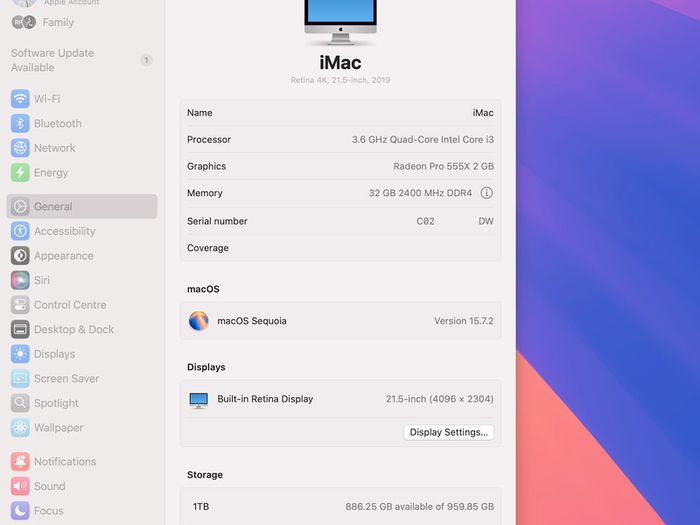700x525 pixels.
Task: Open the Focus moon icon
Action: (20, 510)
